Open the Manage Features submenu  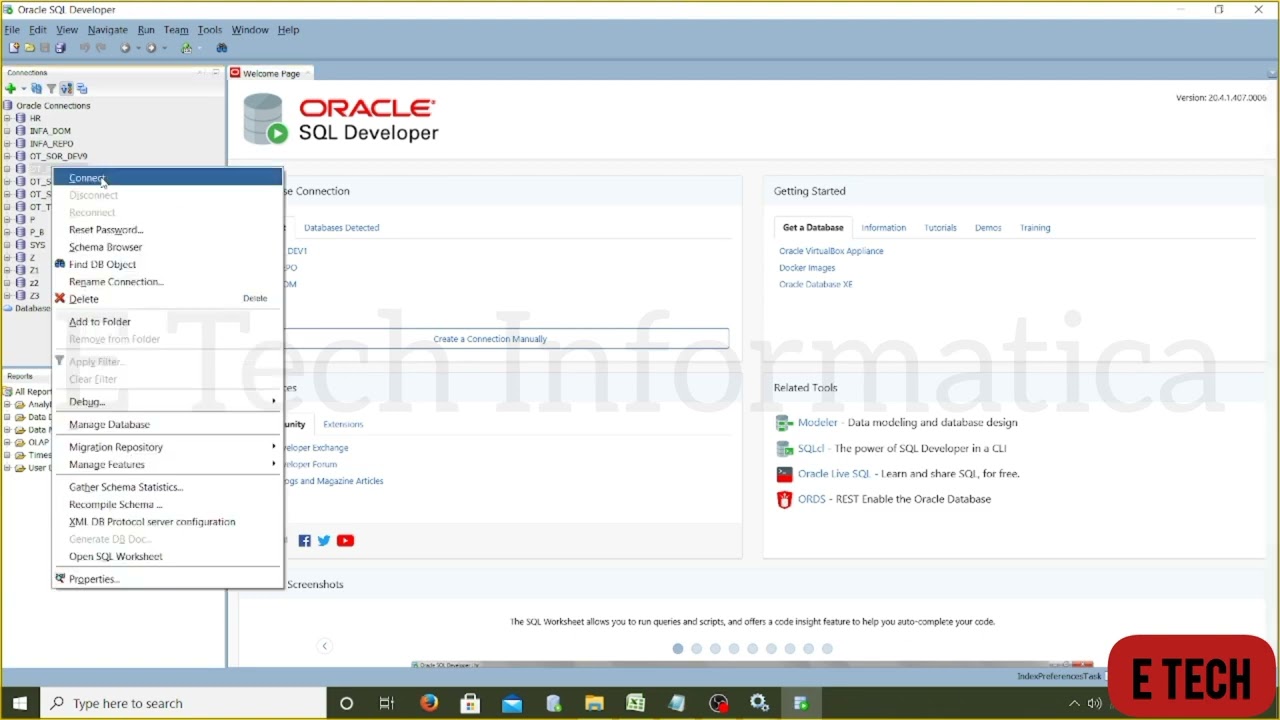pos(167,465)
